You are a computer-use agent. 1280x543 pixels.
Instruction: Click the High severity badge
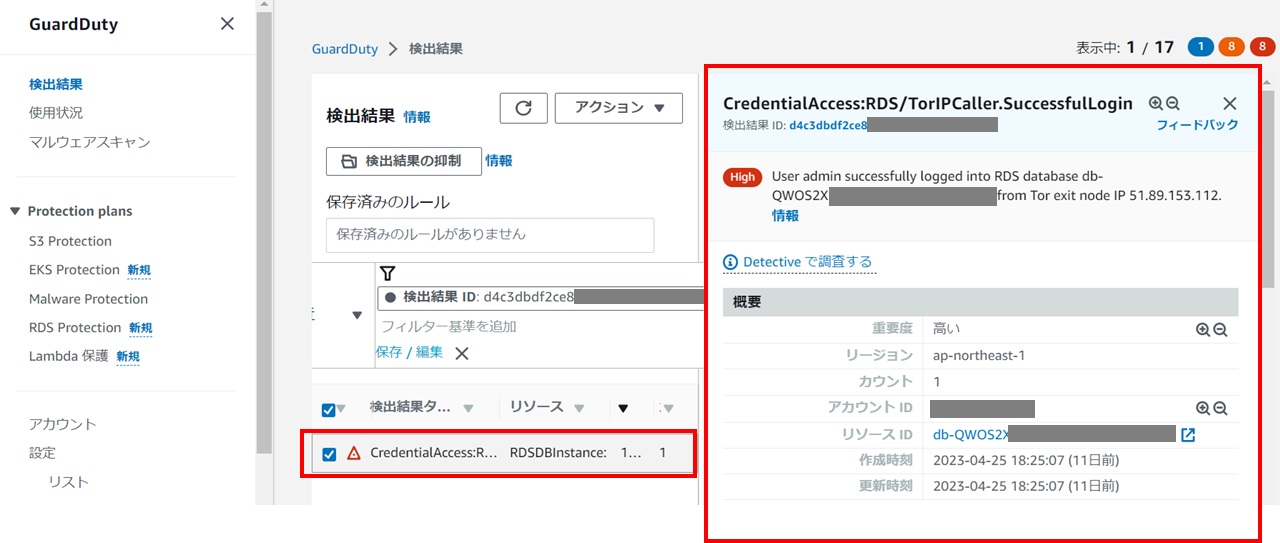click(743, 177)
